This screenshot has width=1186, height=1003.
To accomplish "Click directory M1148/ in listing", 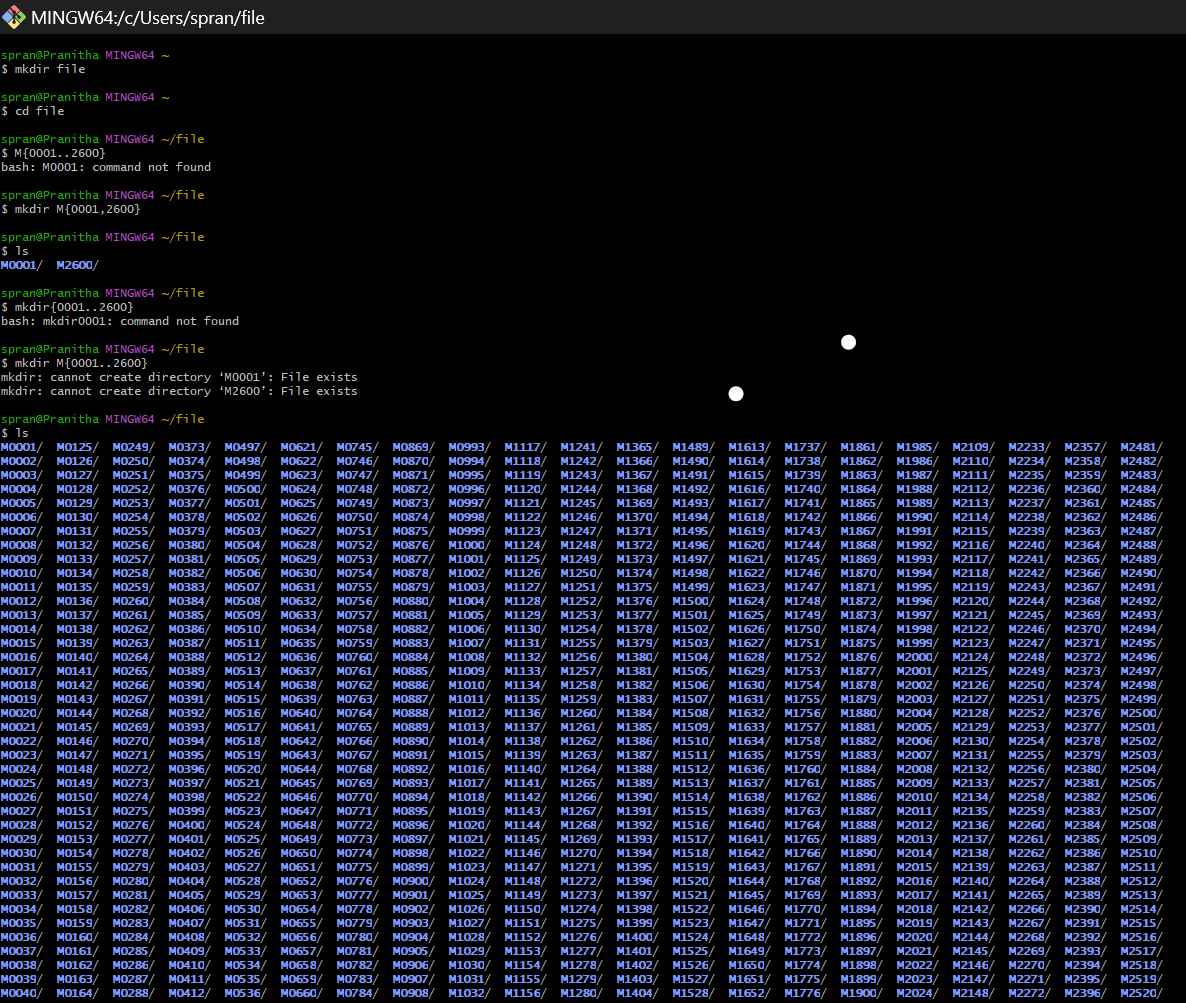I will click(x=525, y=880).
